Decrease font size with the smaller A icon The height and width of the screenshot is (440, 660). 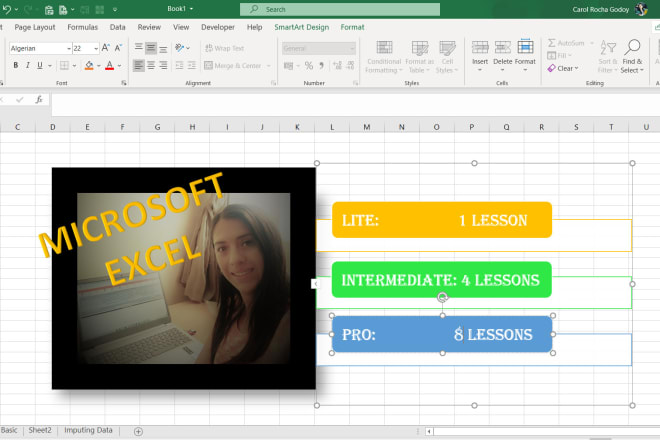[x=118, y=48]
